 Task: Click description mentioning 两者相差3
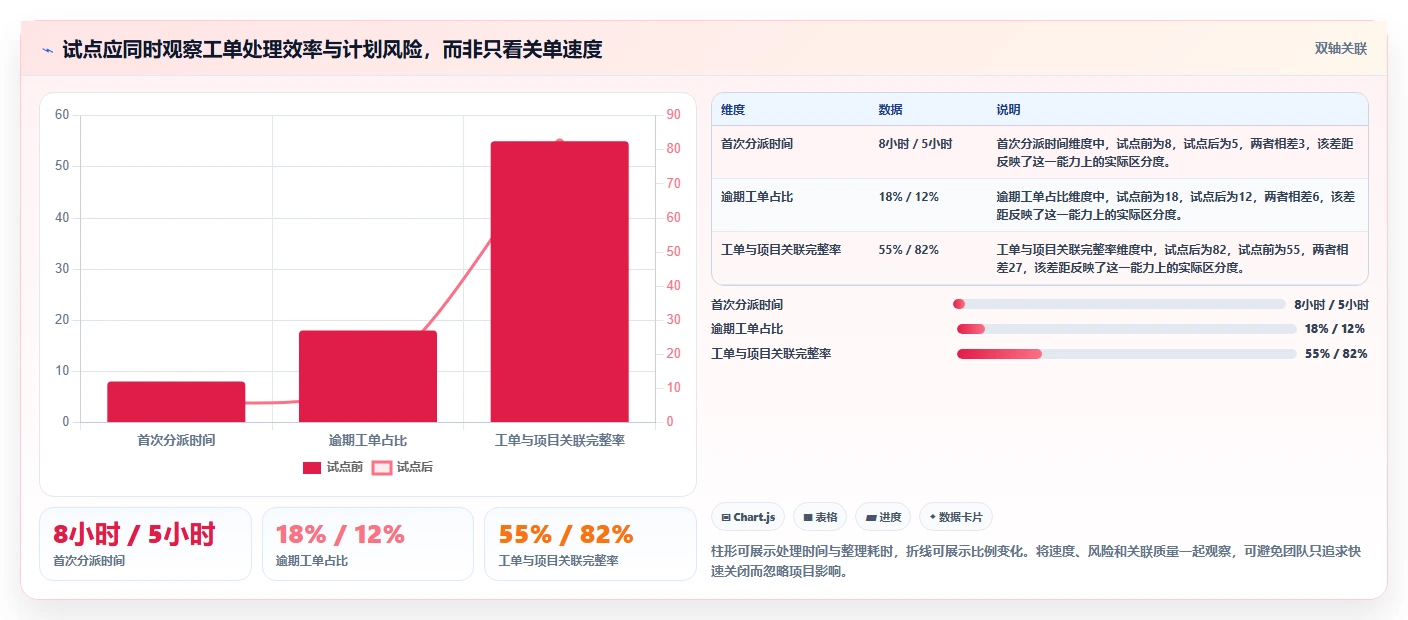point(1175,152)
